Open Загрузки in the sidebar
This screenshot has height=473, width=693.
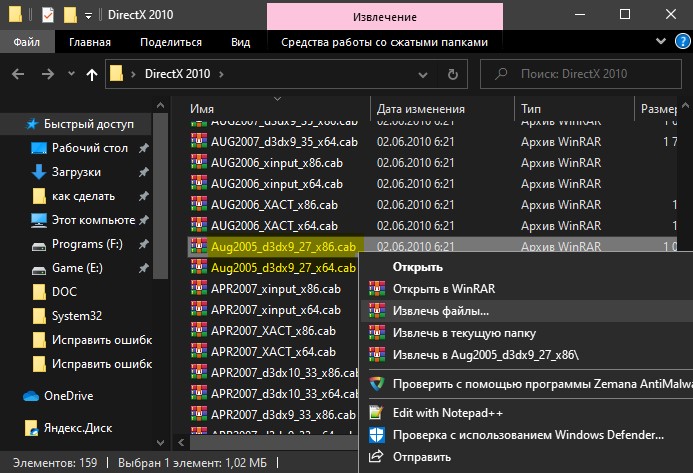click(x=76, y=172)
